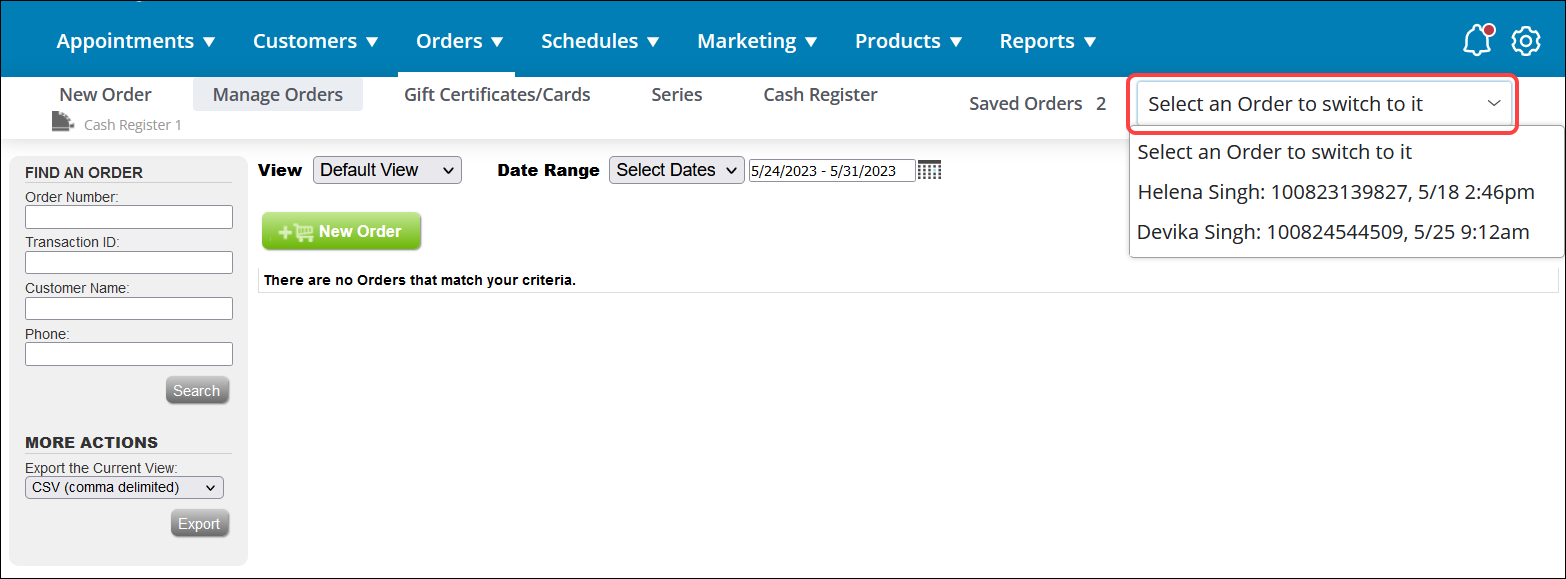Open the Default View dropdown
The height and width of the screenshot is (579, 1566).
click(386, 169)
